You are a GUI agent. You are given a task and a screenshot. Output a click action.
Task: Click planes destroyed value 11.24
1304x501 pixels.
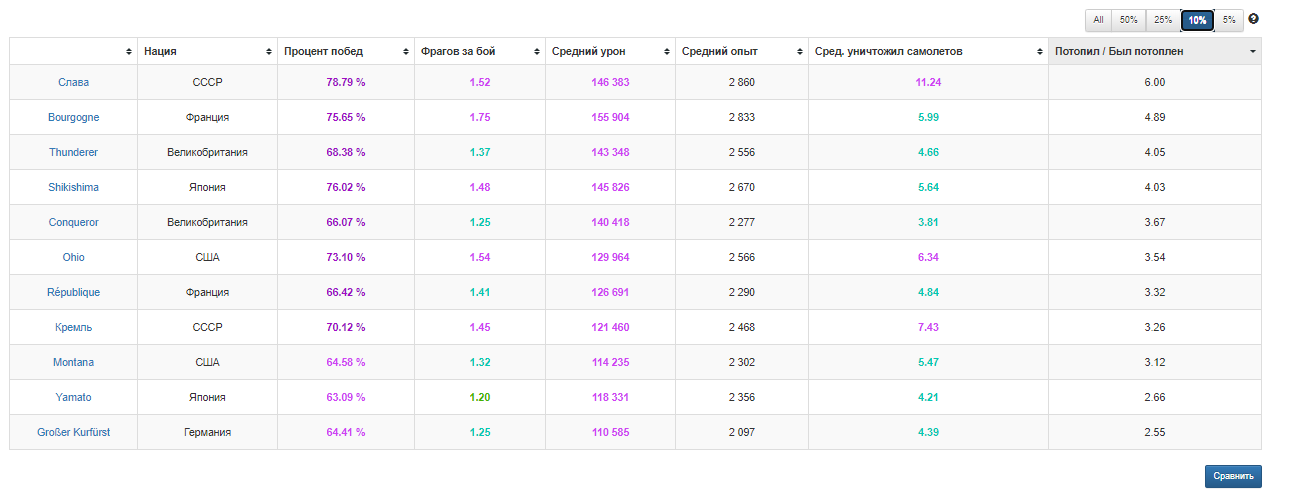928,82
